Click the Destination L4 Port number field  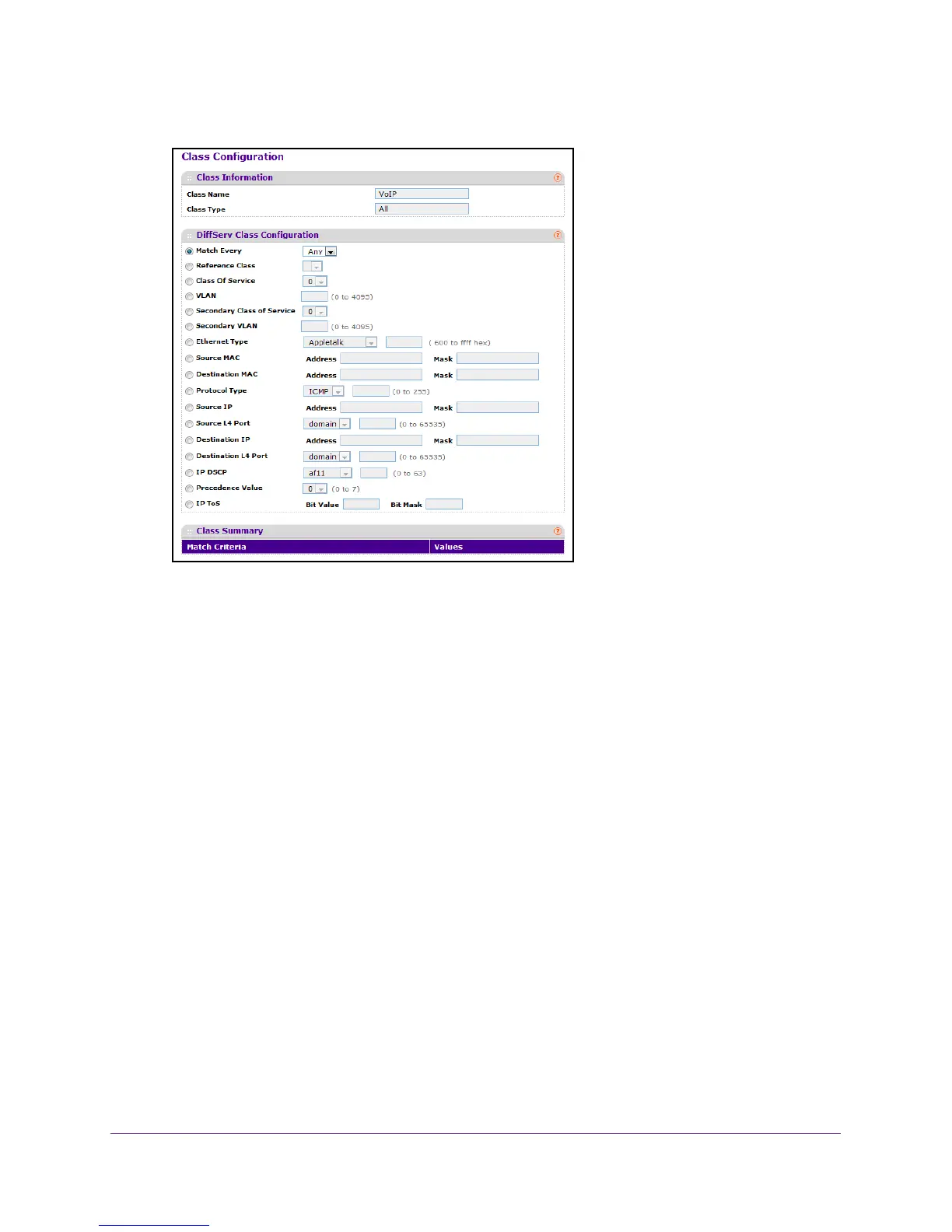point(377,457)
